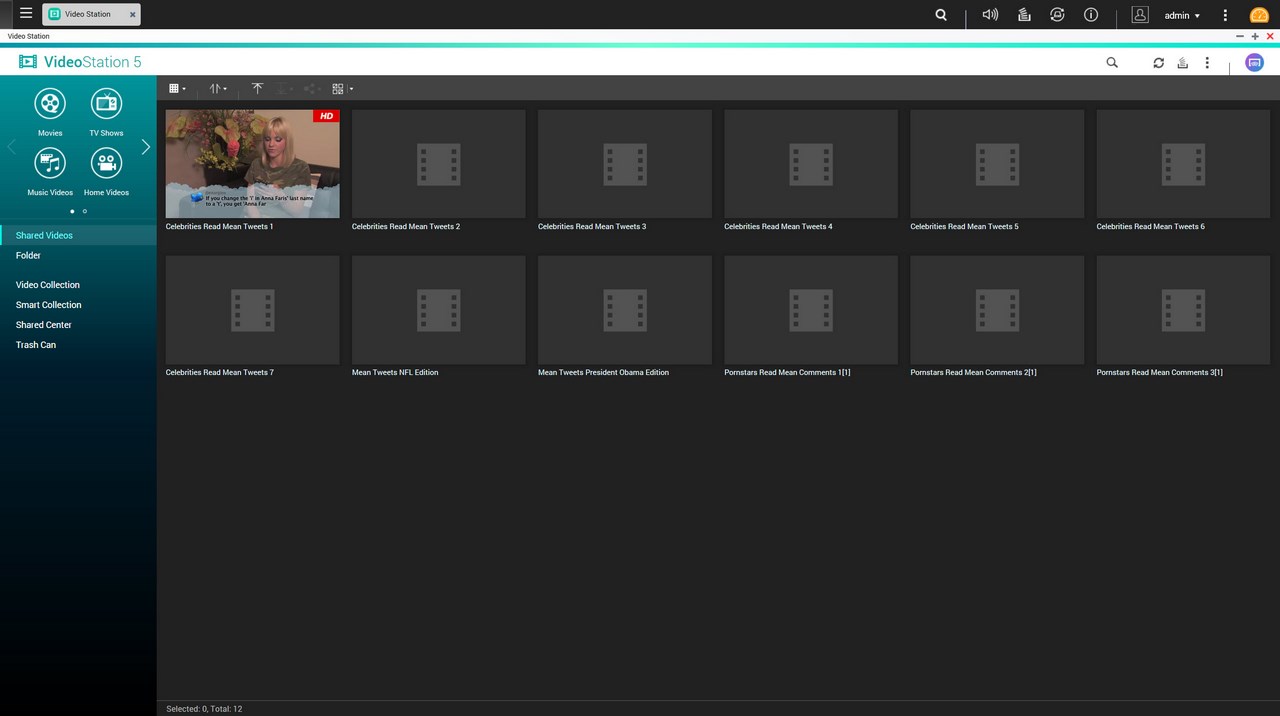Click the share toolbar icon
Screen dimensions: 1280x716
coord(312,89)
